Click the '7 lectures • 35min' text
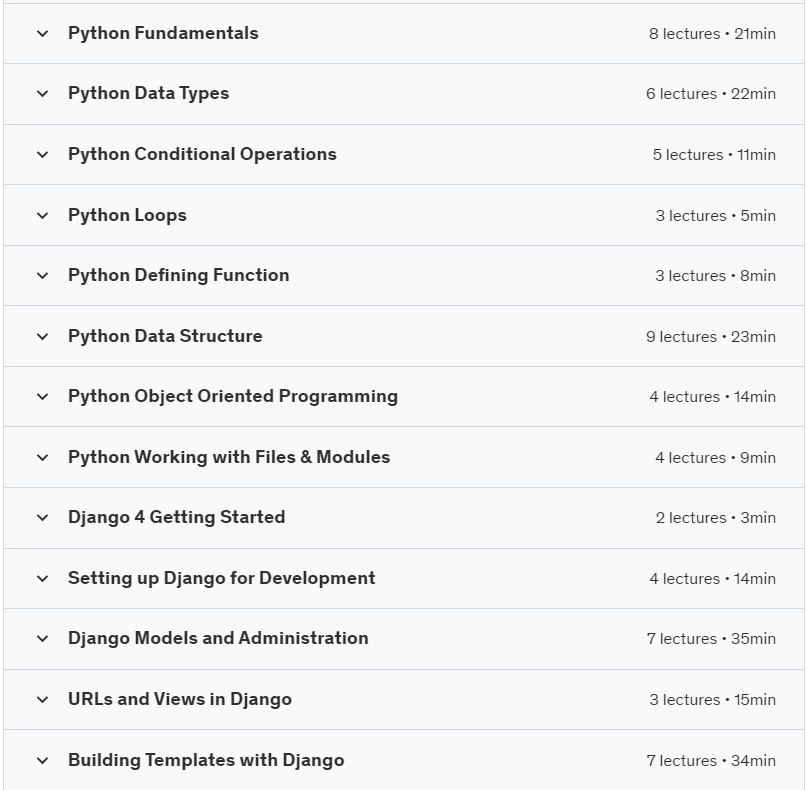Viewport: 808px width, 790px height. pyautogui.click(x=711, y=639)
